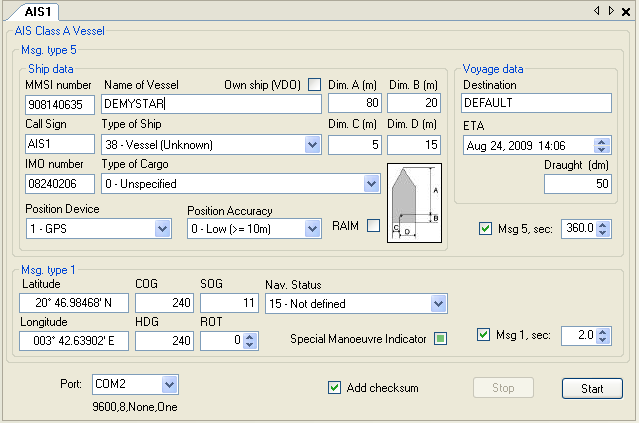Click the Latitude field
This screenshot has width=639, height=423.
tap(74, 303)
